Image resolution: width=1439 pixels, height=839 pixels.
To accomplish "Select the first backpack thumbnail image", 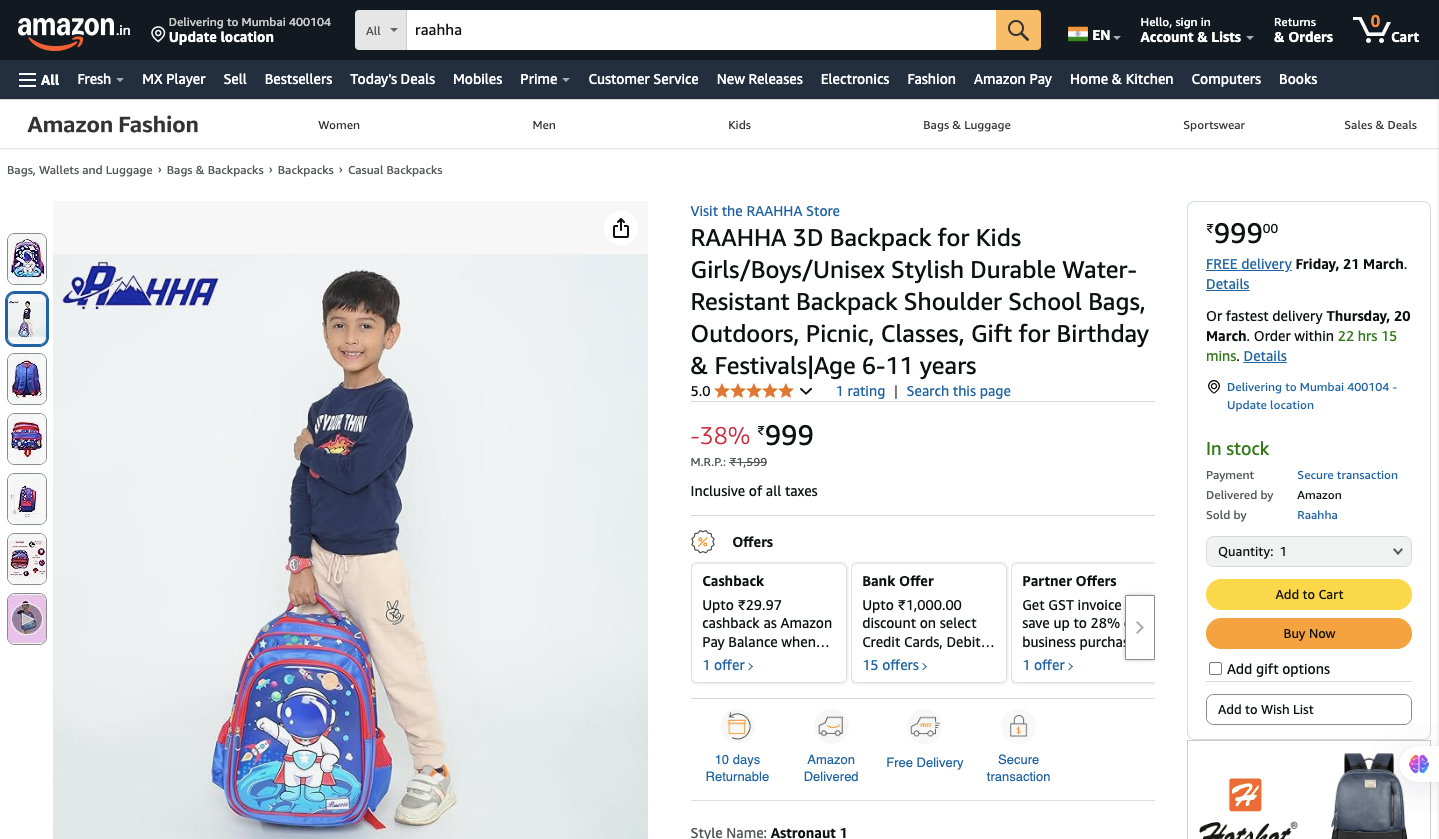I will 27,259.
